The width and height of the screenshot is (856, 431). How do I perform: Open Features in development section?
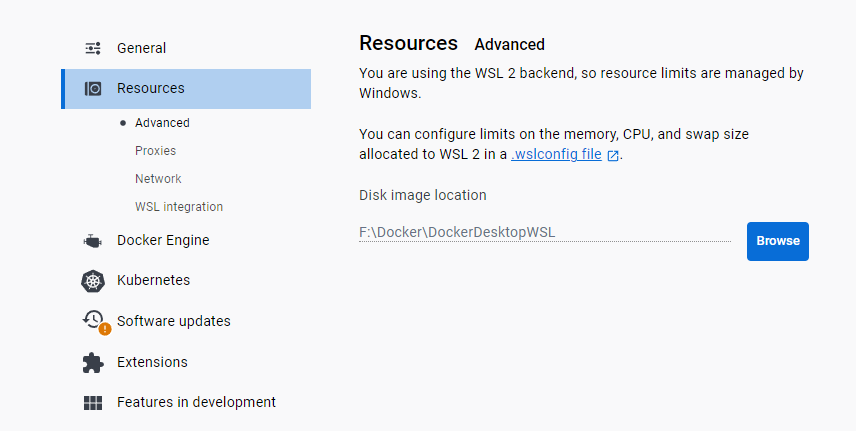click(196, 402)
